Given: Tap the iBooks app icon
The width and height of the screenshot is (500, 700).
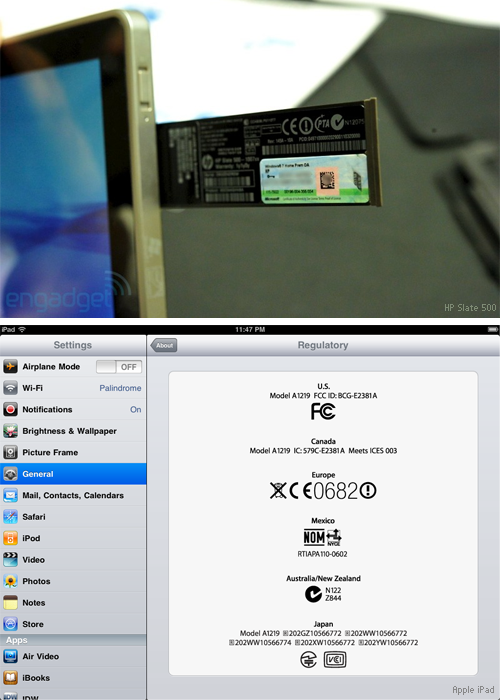Looking at the screenshot, I should pyautogui.click(x=10, y=678).
